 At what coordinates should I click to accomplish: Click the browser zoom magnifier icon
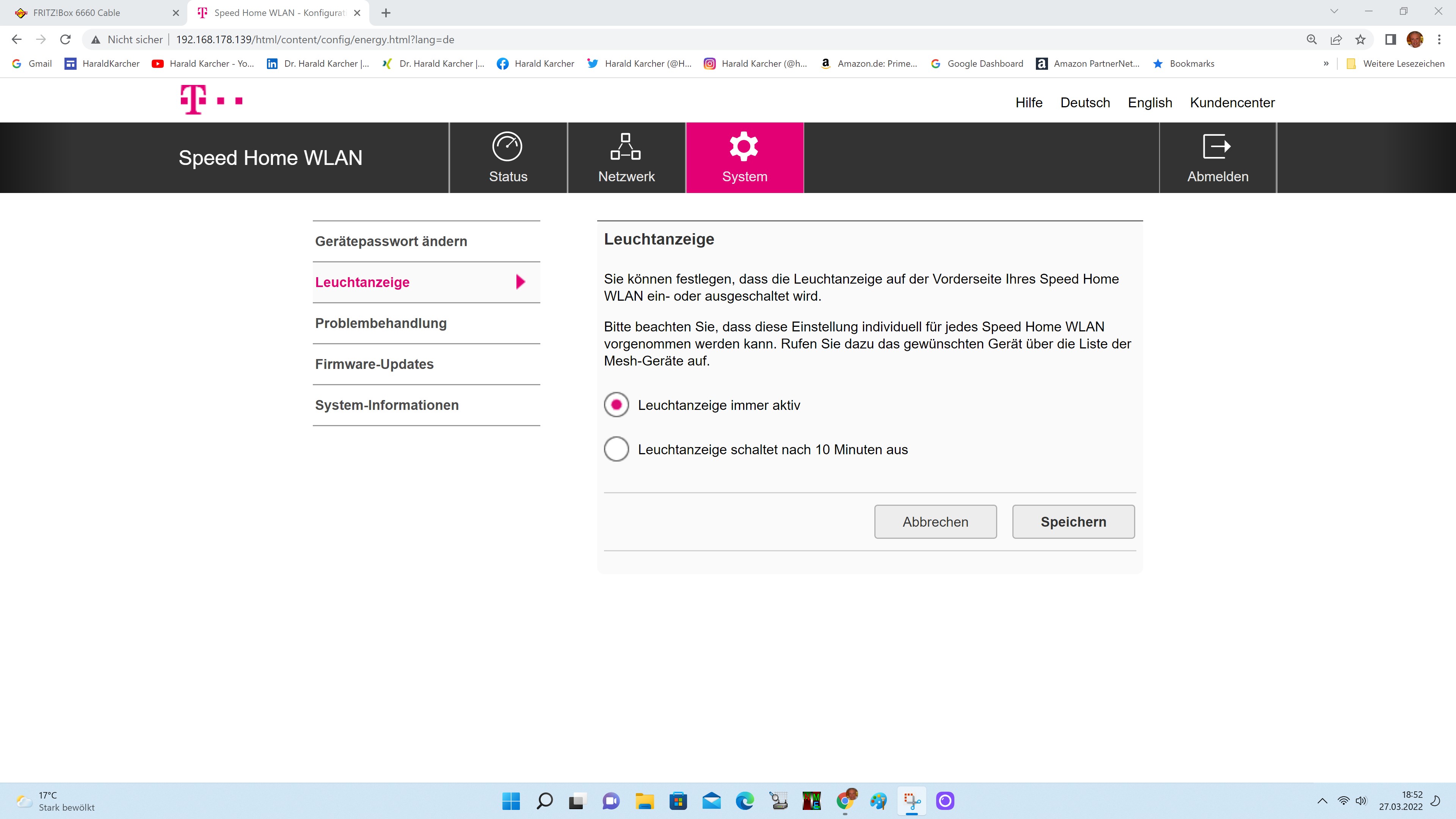(1312, 39)
